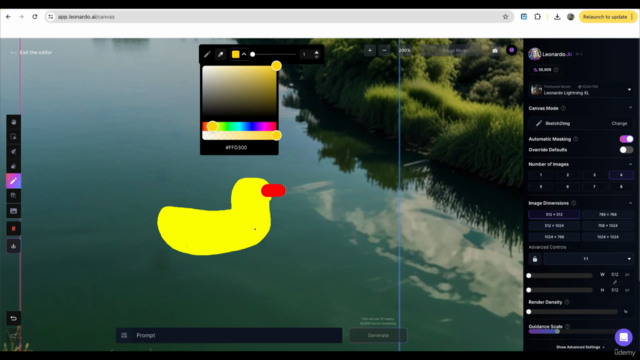Toggle the Automatic Masking switch
This screenshot has height=360, width=640.
tap(626, 139)
